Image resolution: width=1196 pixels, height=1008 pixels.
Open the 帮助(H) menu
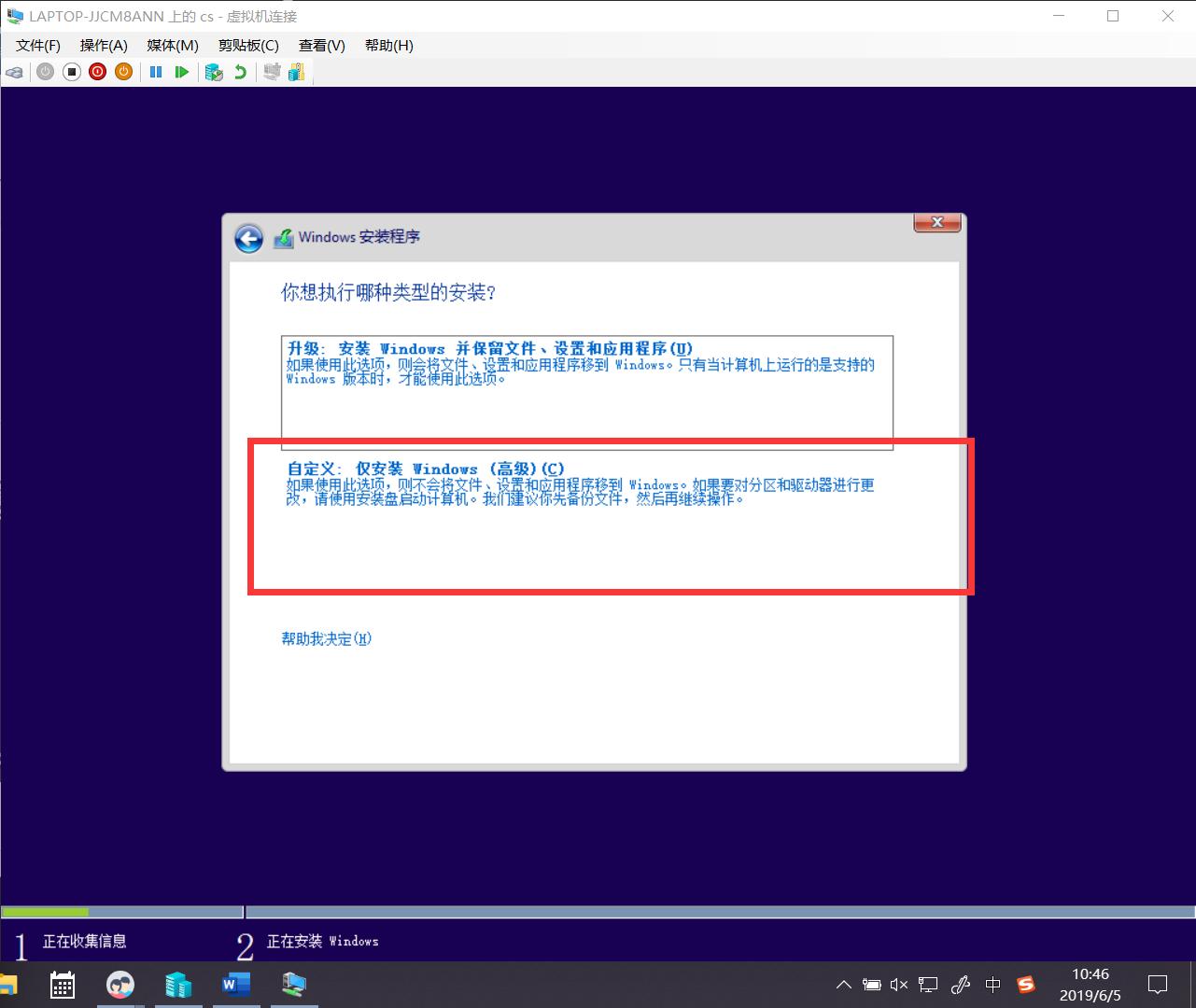tap(389, 45)
